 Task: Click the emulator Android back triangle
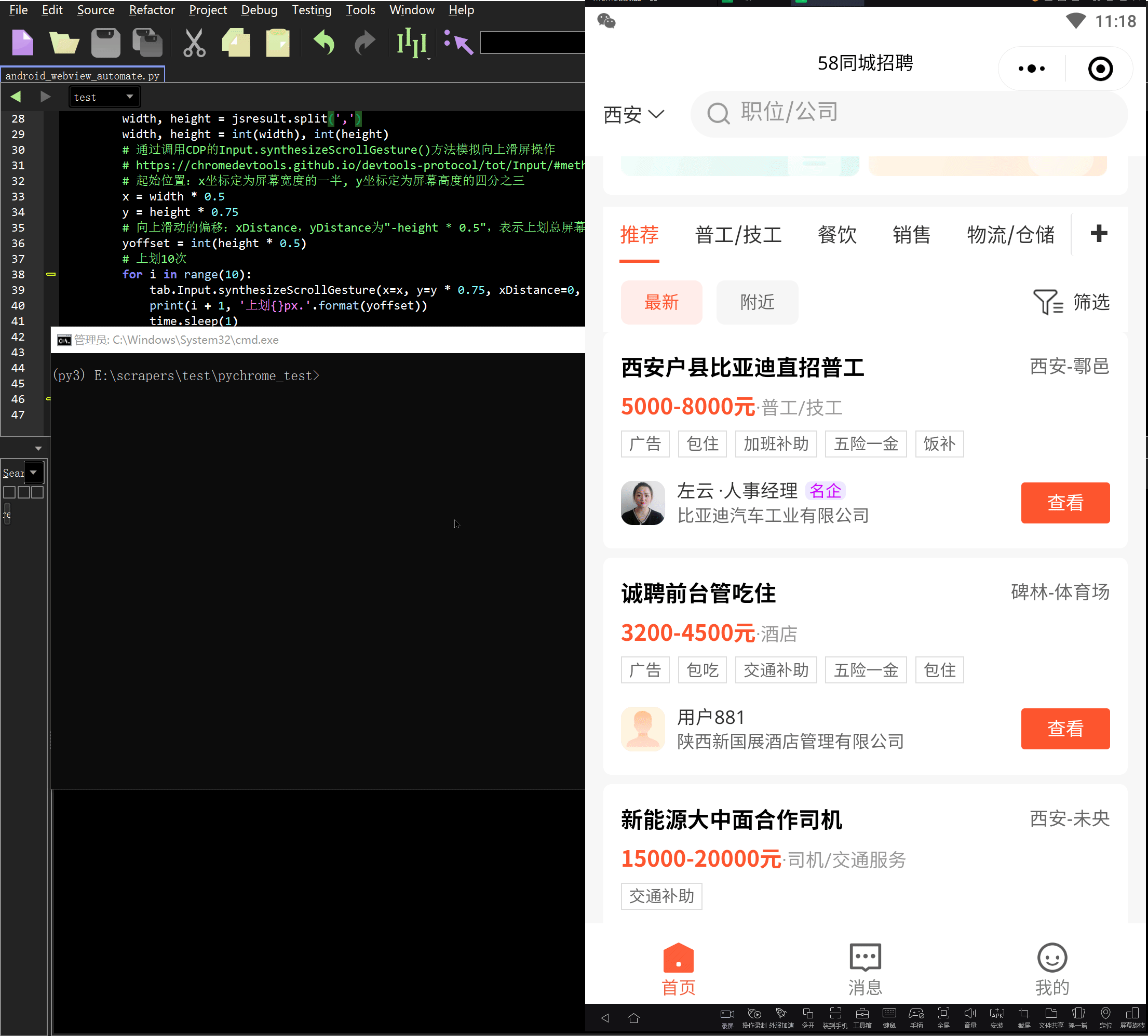tap(605, 1018)
